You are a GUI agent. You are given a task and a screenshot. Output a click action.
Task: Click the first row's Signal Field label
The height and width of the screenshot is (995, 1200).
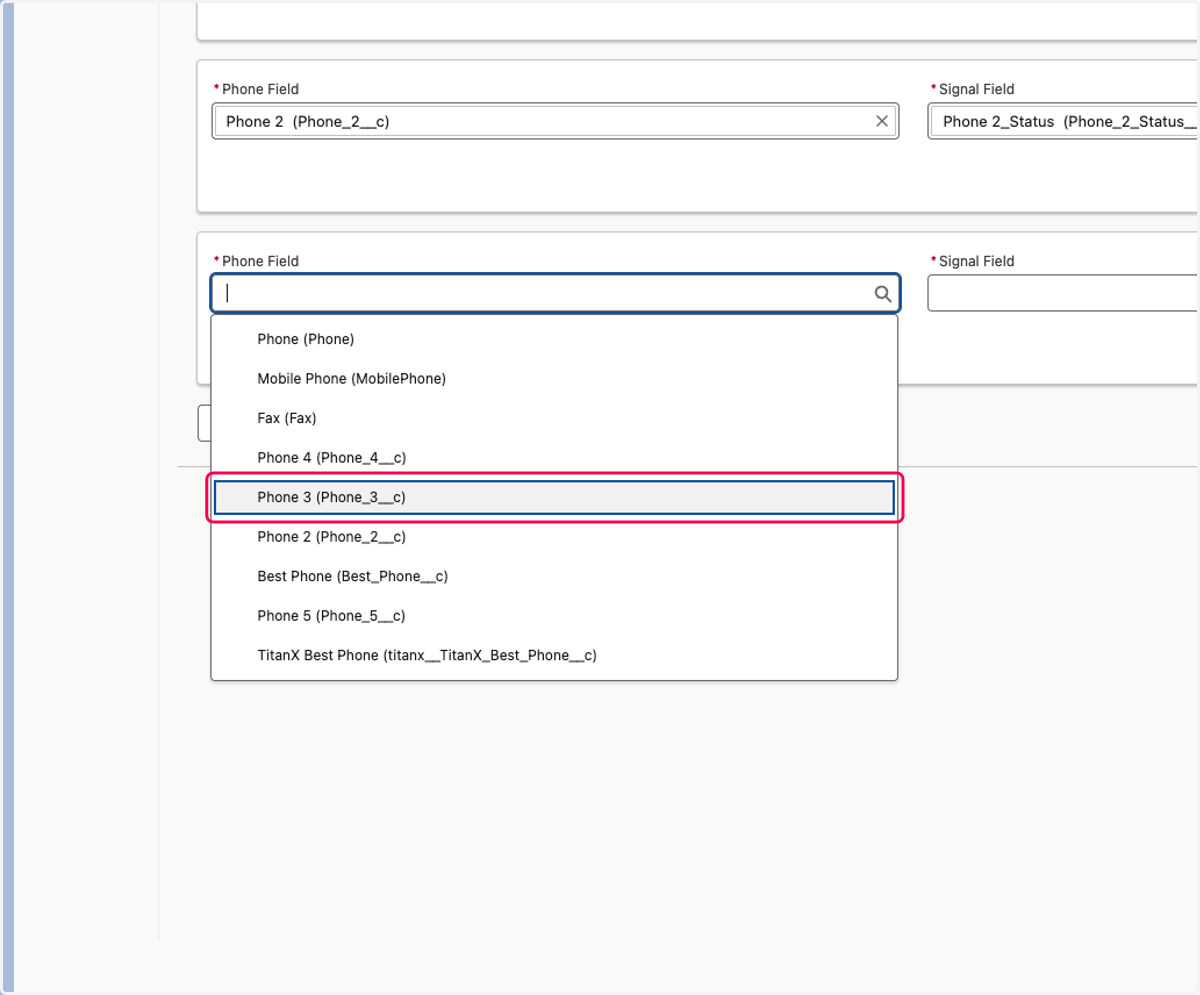click(976, 89)
